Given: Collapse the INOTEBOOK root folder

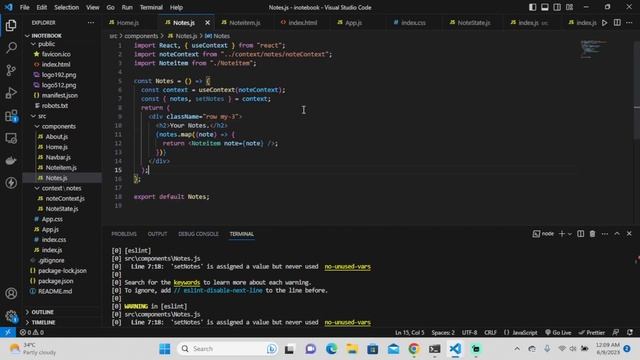Looking at the screenshot, I should (27, 36).
